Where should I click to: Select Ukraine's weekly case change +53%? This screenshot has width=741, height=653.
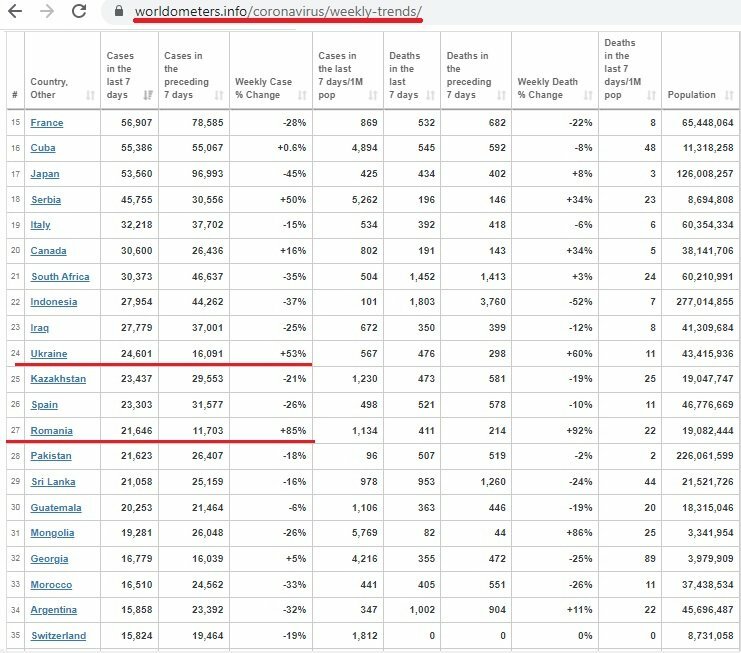click(x=293, y=354)
